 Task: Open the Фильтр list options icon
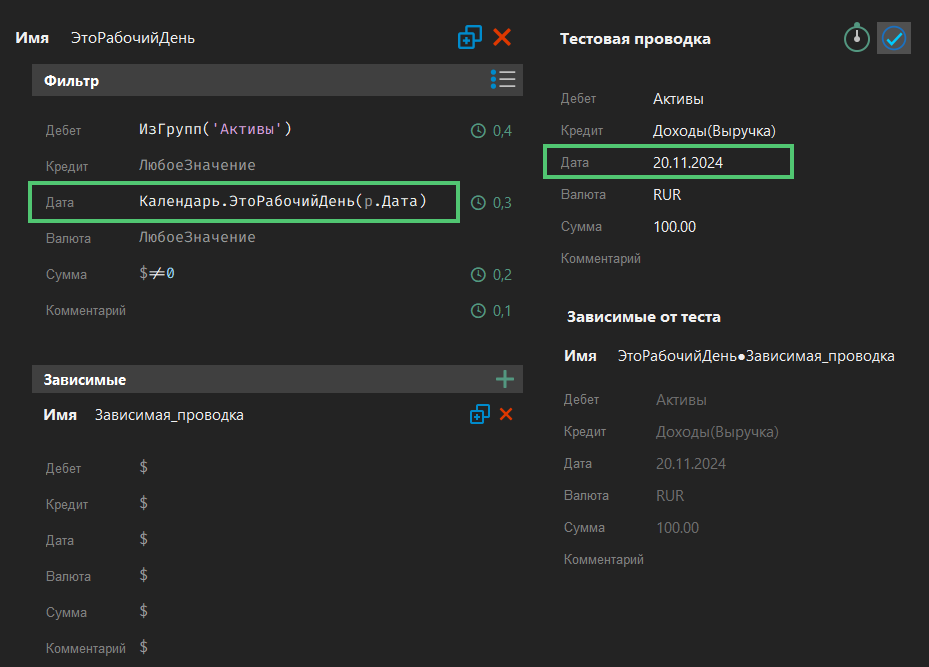[503, 80]
